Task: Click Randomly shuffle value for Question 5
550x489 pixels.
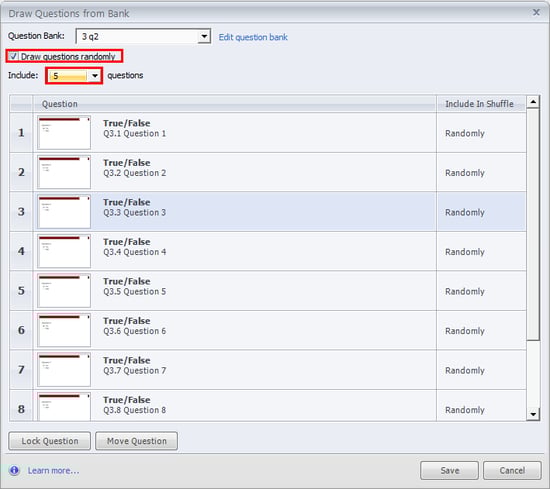Action: coord(465,292)
